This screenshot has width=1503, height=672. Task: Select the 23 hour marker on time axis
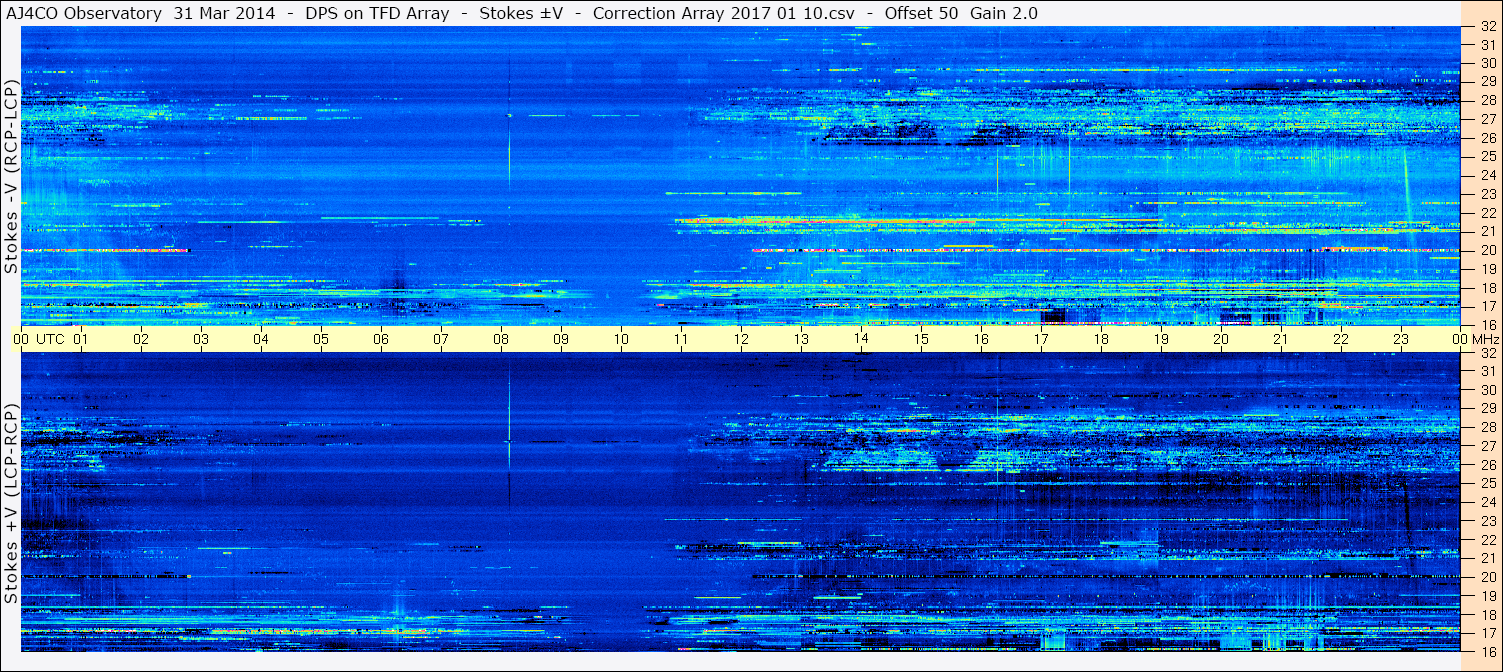click(x=1401, y=339)
